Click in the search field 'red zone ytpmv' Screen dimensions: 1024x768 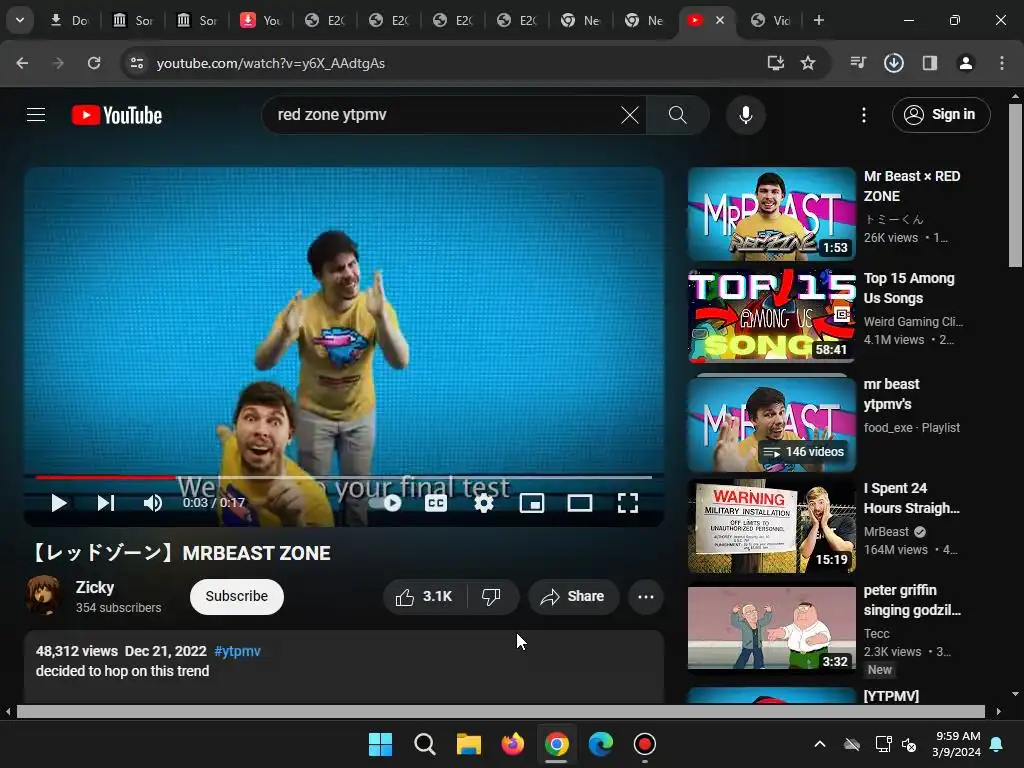click(444, 115)
